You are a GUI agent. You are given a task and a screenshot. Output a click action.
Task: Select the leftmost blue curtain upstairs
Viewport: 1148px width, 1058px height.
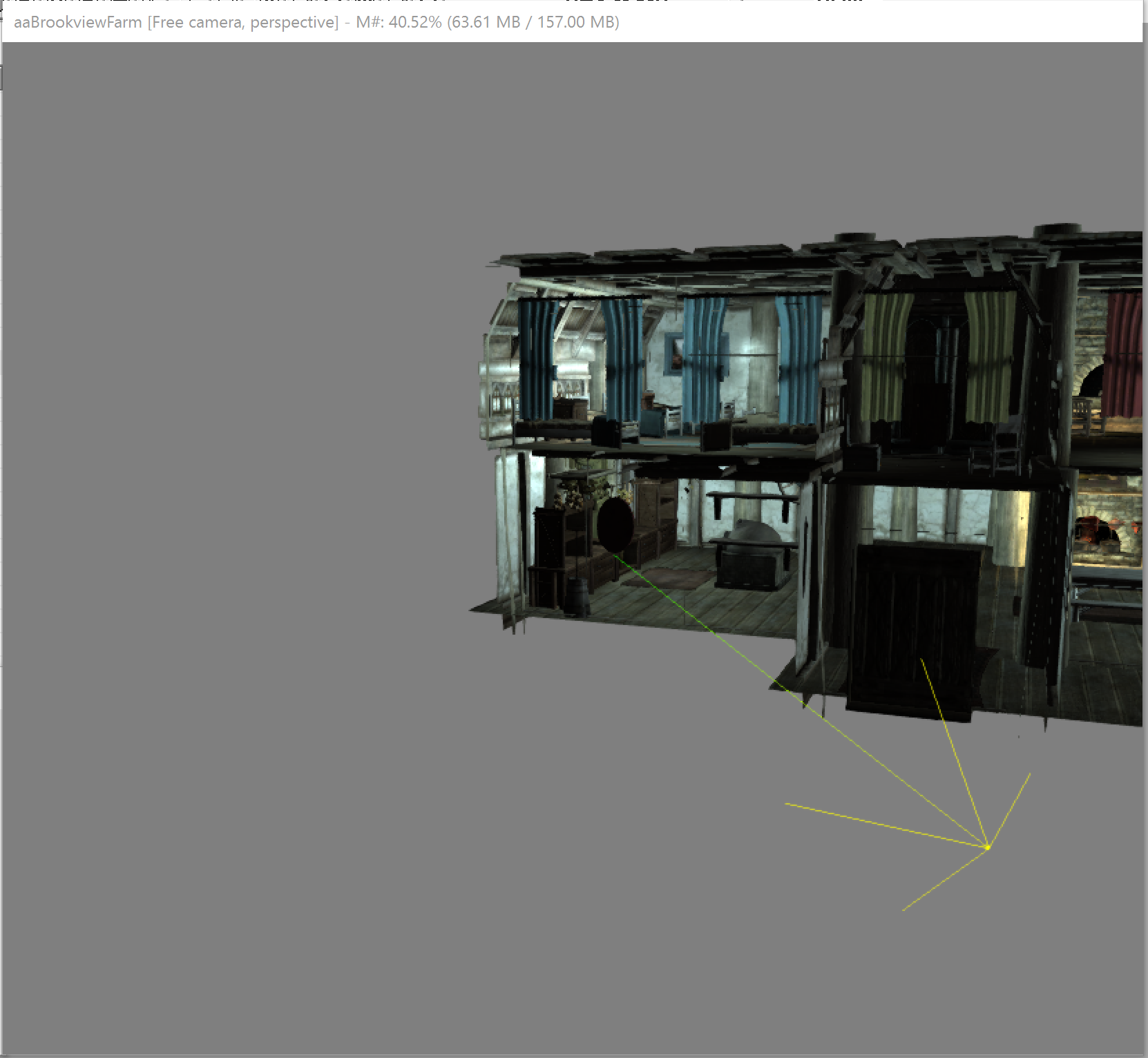537,359
